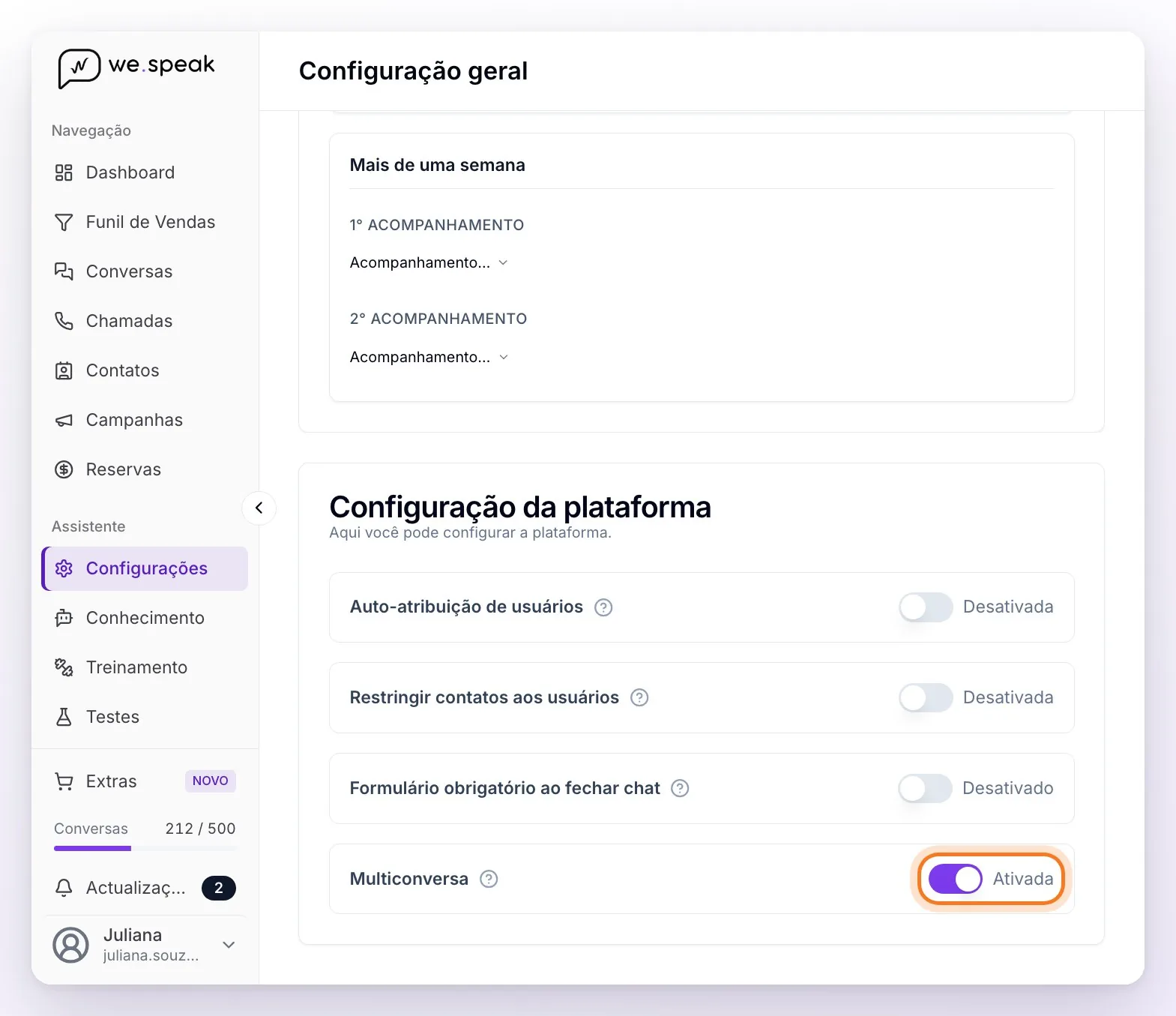
Task: Click the Campanhas megaphone icon
Action: tap(64, 420)
